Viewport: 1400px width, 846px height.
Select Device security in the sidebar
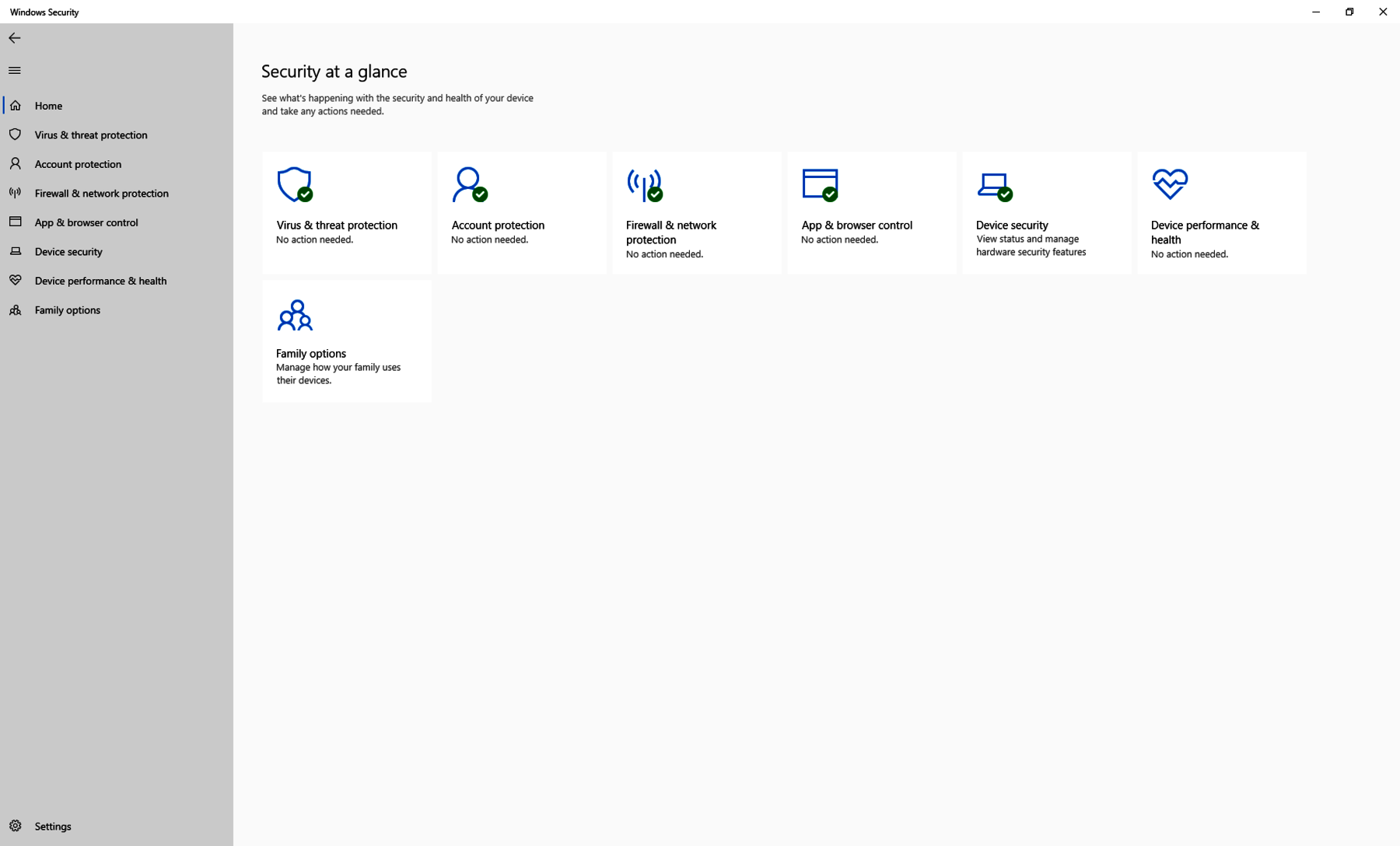tap(68, 252)
